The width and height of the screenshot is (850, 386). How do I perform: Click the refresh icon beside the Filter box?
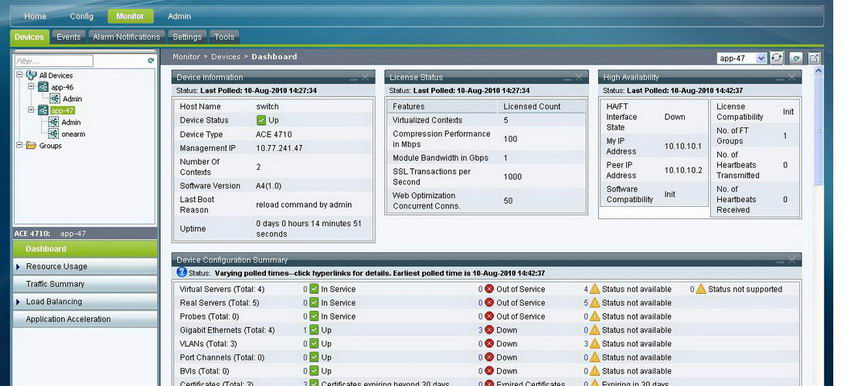(x=151, y=61)
